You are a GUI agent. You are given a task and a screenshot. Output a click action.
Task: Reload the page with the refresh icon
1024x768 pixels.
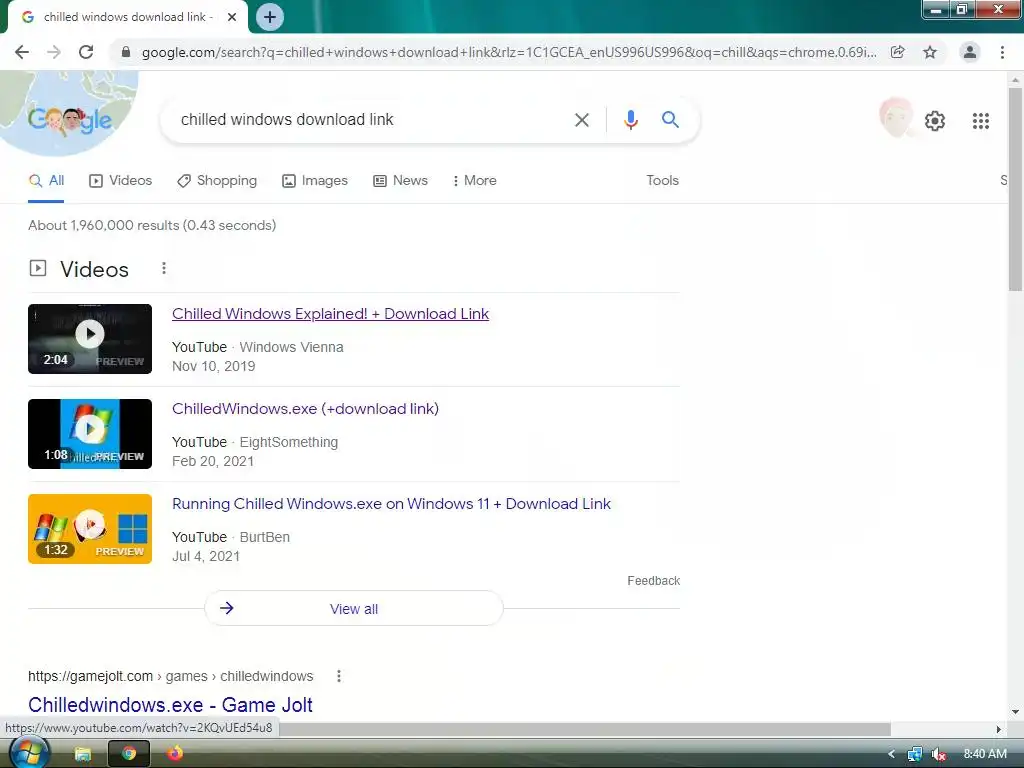pos(86,52)
